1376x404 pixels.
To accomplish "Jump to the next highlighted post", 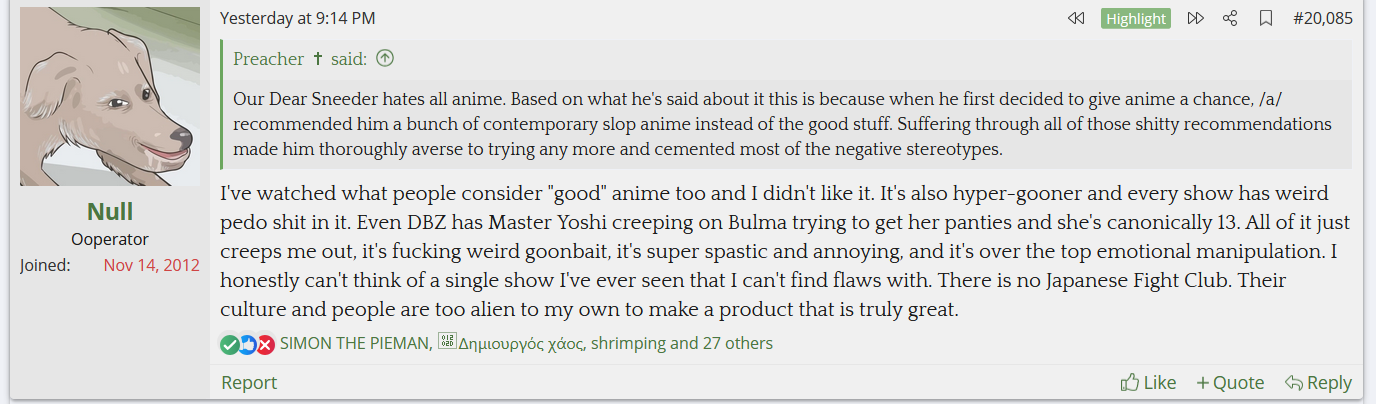I will point(1195,18).
